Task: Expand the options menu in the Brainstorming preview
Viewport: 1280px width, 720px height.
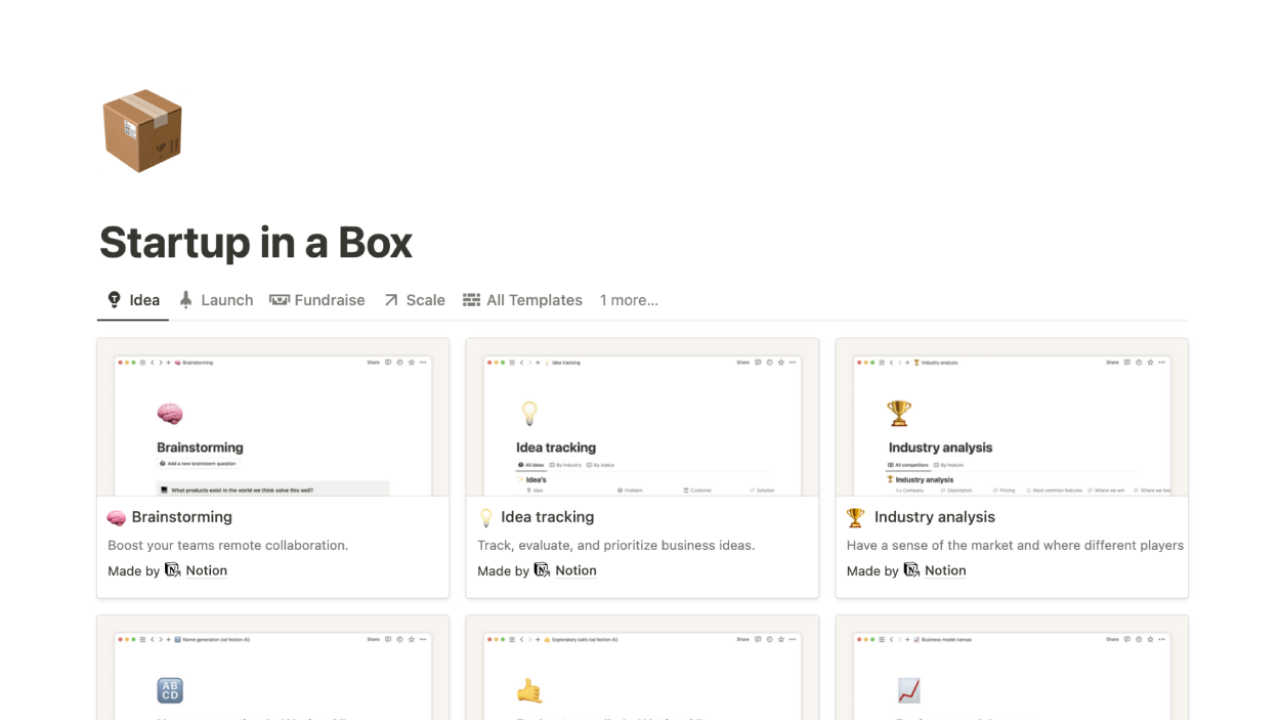Action: click(x=423, y=363)
